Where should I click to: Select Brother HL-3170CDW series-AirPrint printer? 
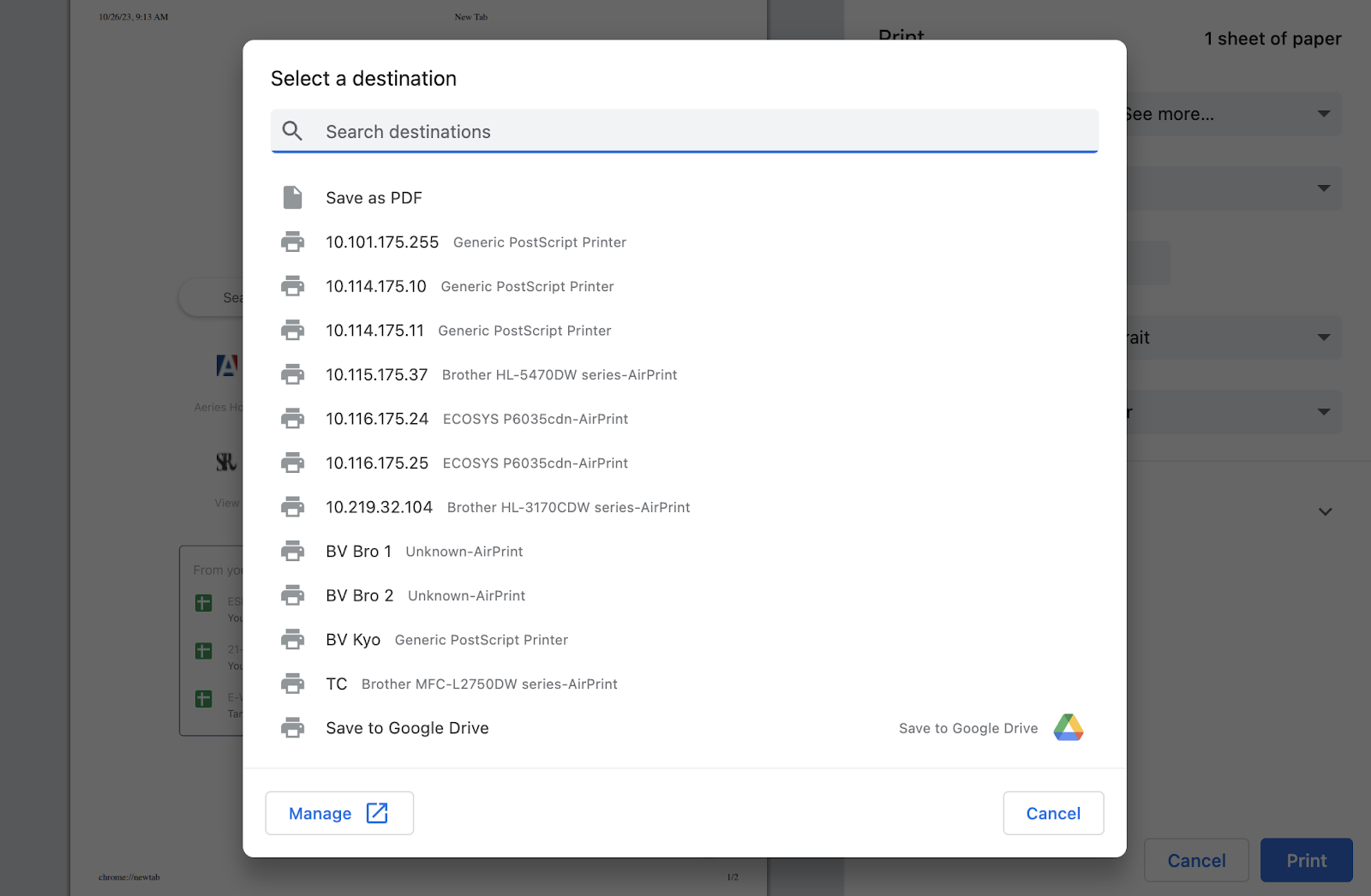point(685,507)
